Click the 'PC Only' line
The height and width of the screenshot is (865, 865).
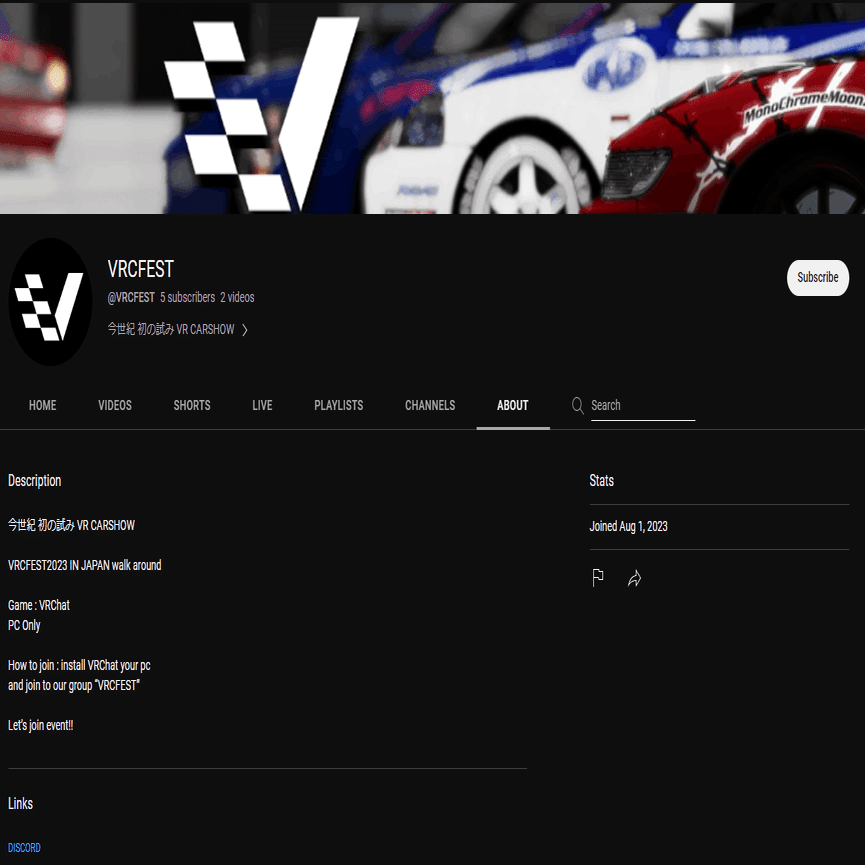(x=24, y=626)
